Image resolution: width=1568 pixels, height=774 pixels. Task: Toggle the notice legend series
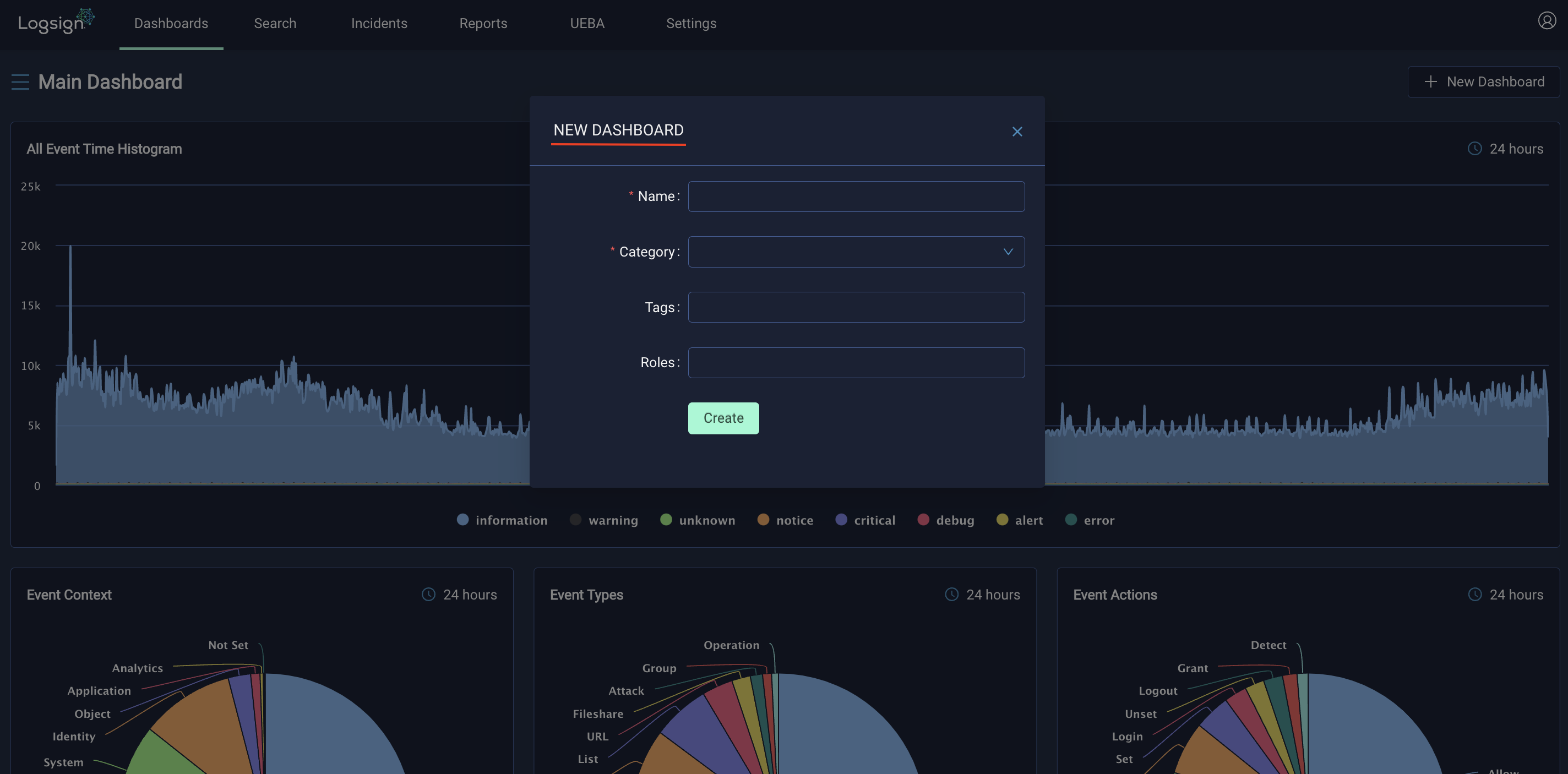coord(785,520)
